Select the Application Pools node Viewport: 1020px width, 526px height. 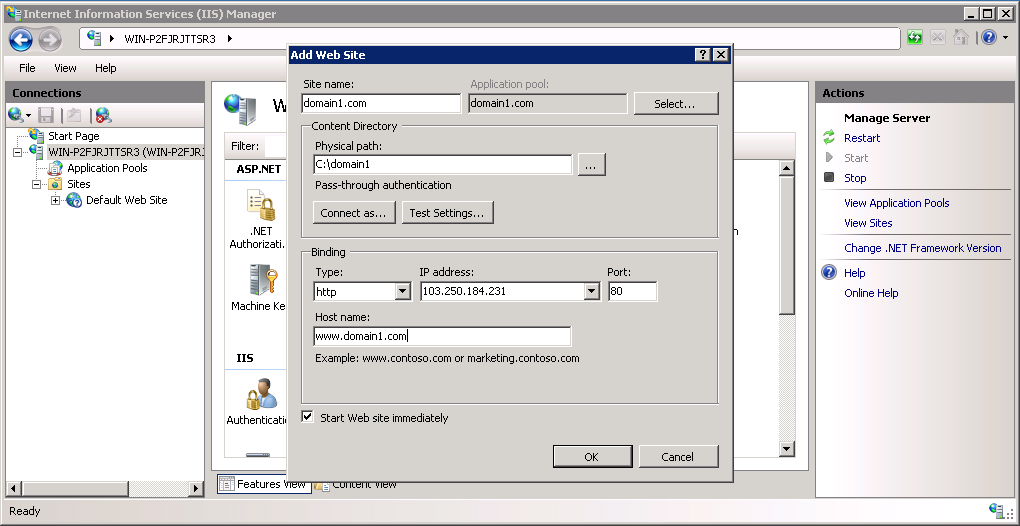pos(107,168)
